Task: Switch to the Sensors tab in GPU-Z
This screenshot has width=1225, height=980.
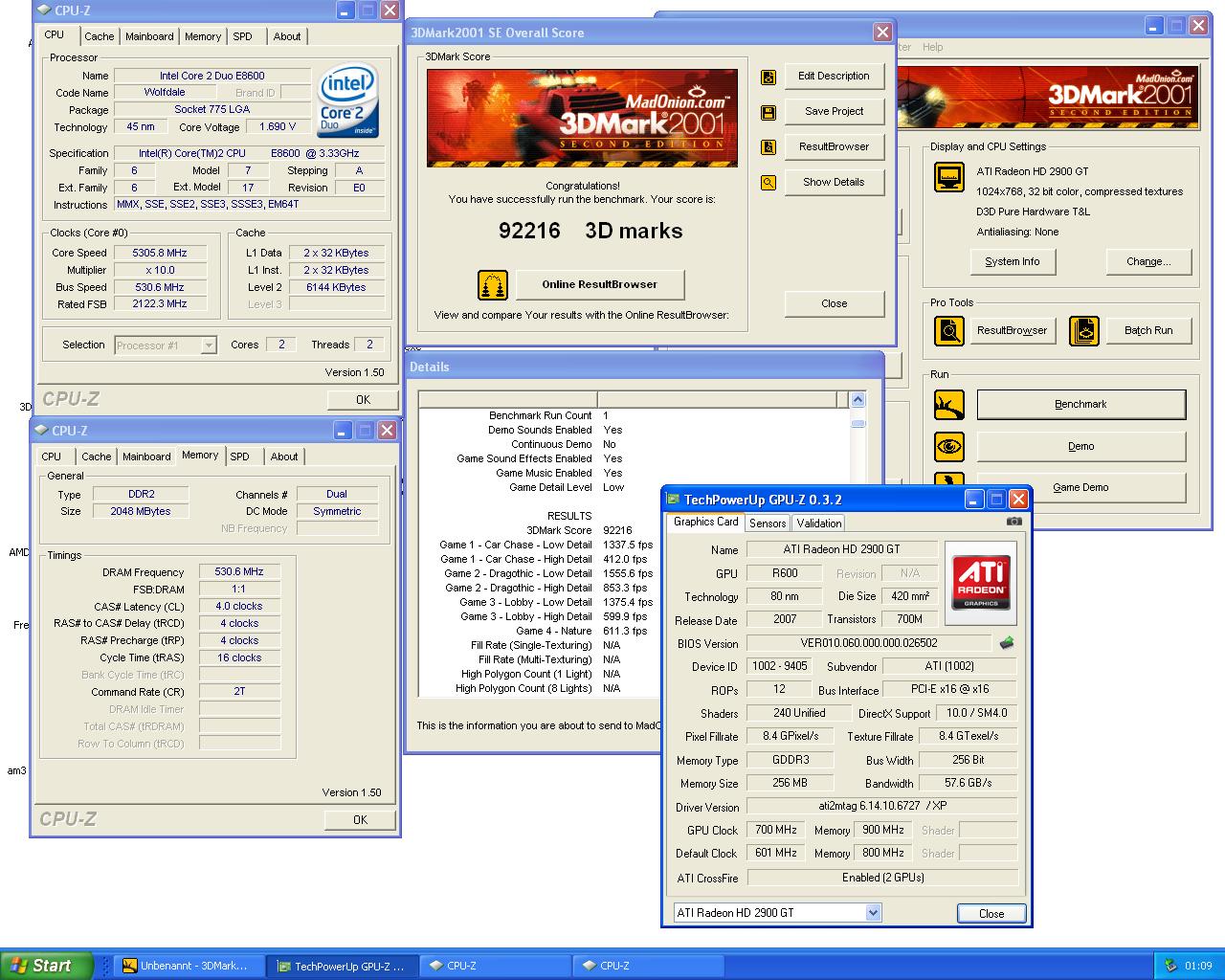Action: (x=768, y=523)
